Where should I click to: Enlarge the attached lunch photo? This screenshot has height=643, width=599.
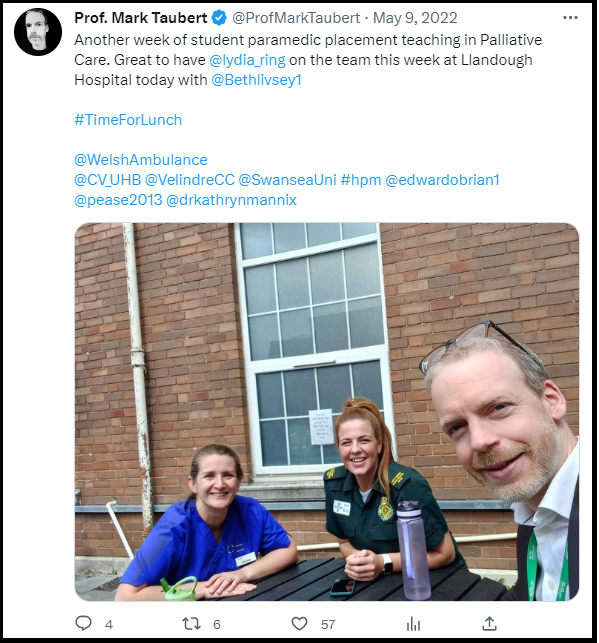327,412
